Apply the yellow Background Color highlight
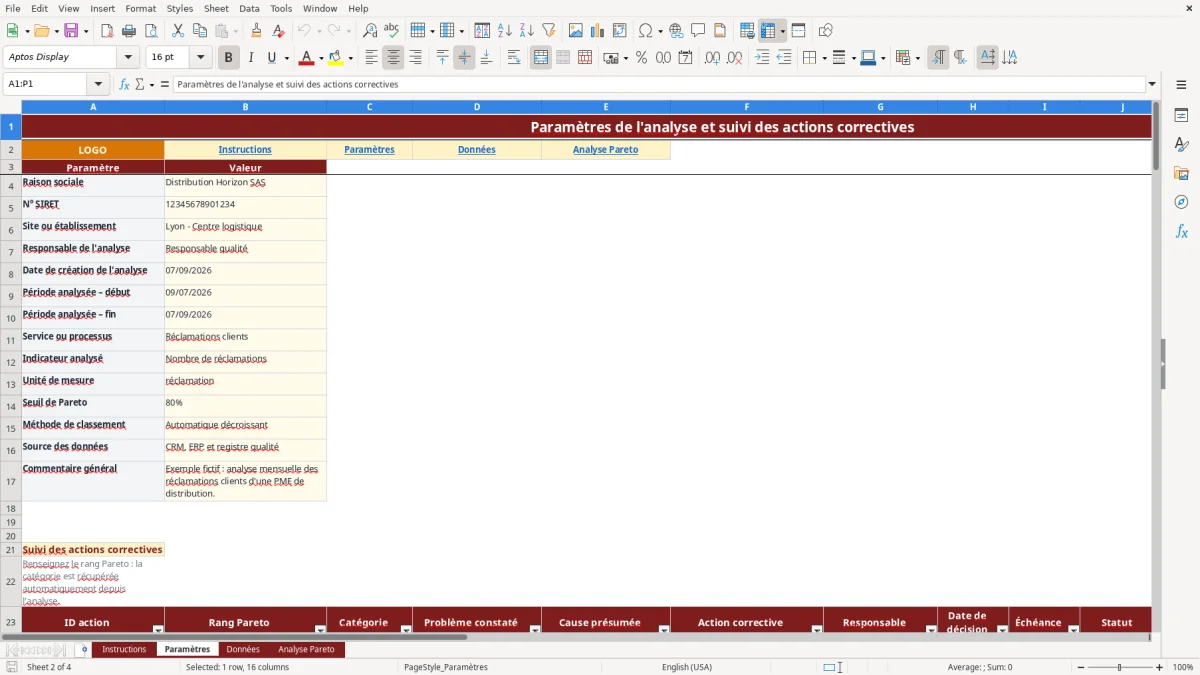 coord(336,58)
